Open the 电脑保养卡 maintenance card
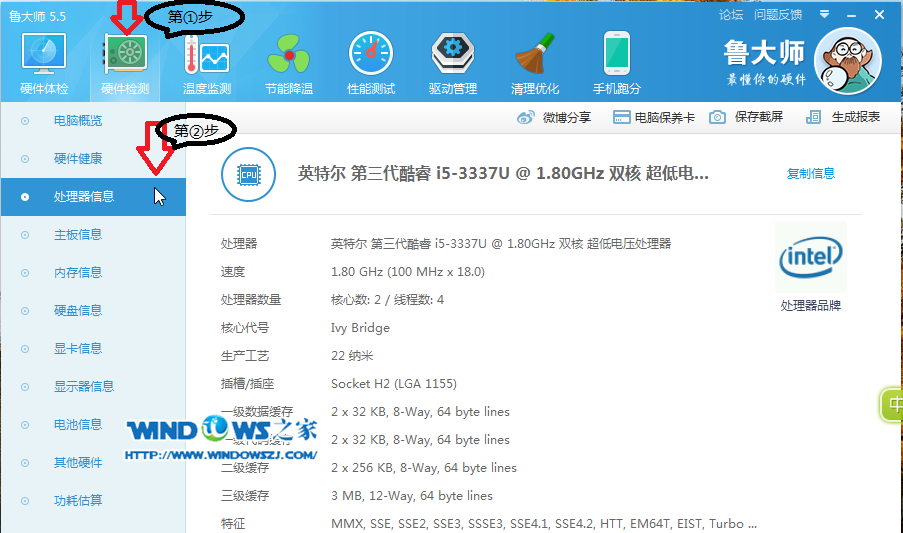Screen dimensions: 903x533 654,117
